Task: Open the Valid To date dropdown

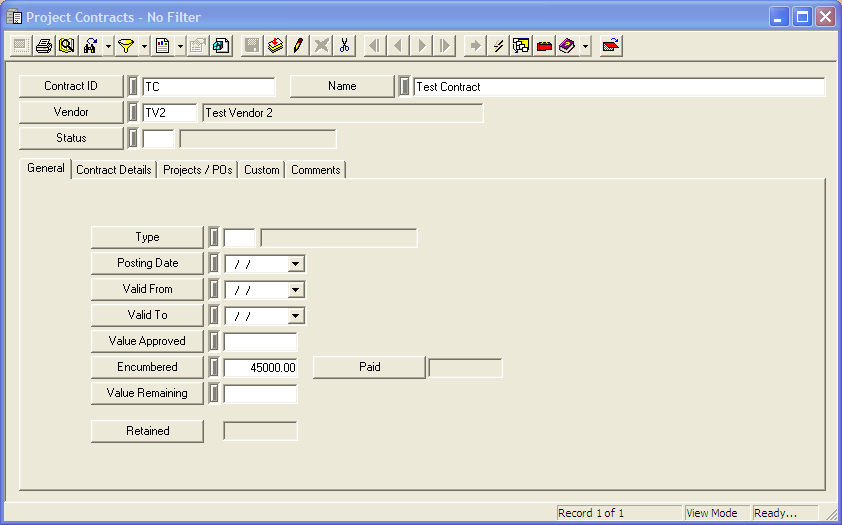Action: (295, 316)
